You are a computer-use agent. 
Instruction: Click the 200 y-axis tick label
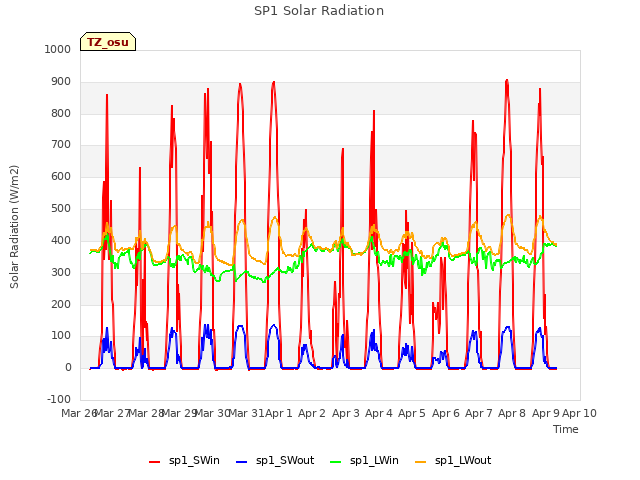[x=61, y=304]
